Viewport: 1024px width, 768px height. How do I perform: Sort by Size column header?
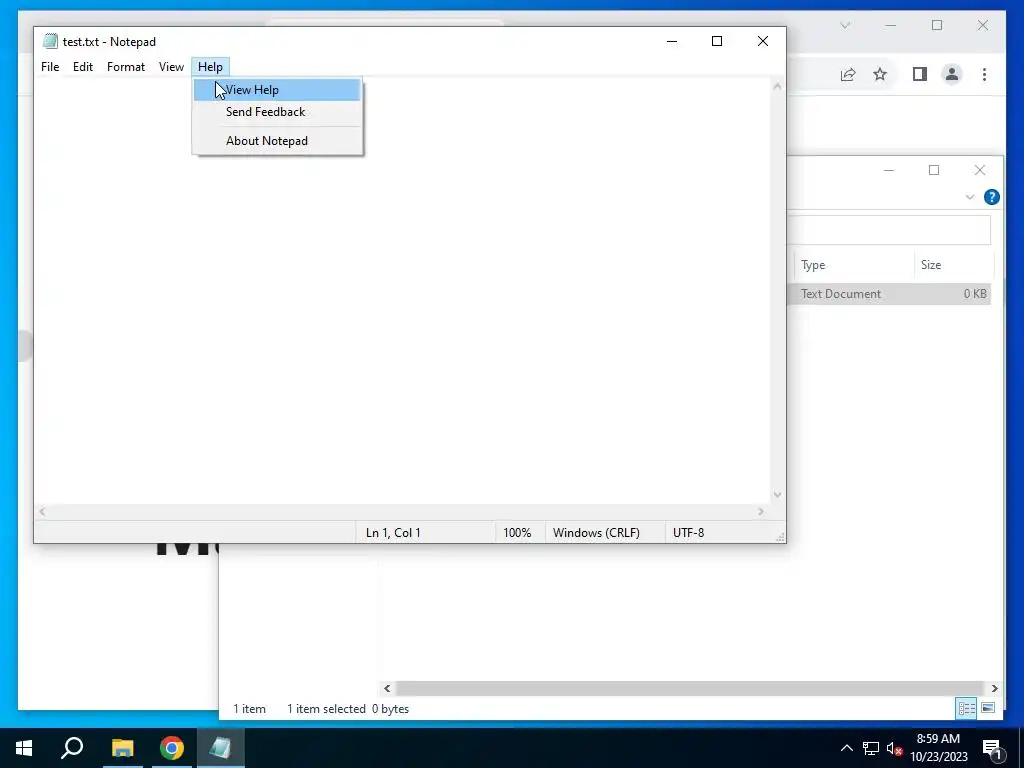point(953,264)
